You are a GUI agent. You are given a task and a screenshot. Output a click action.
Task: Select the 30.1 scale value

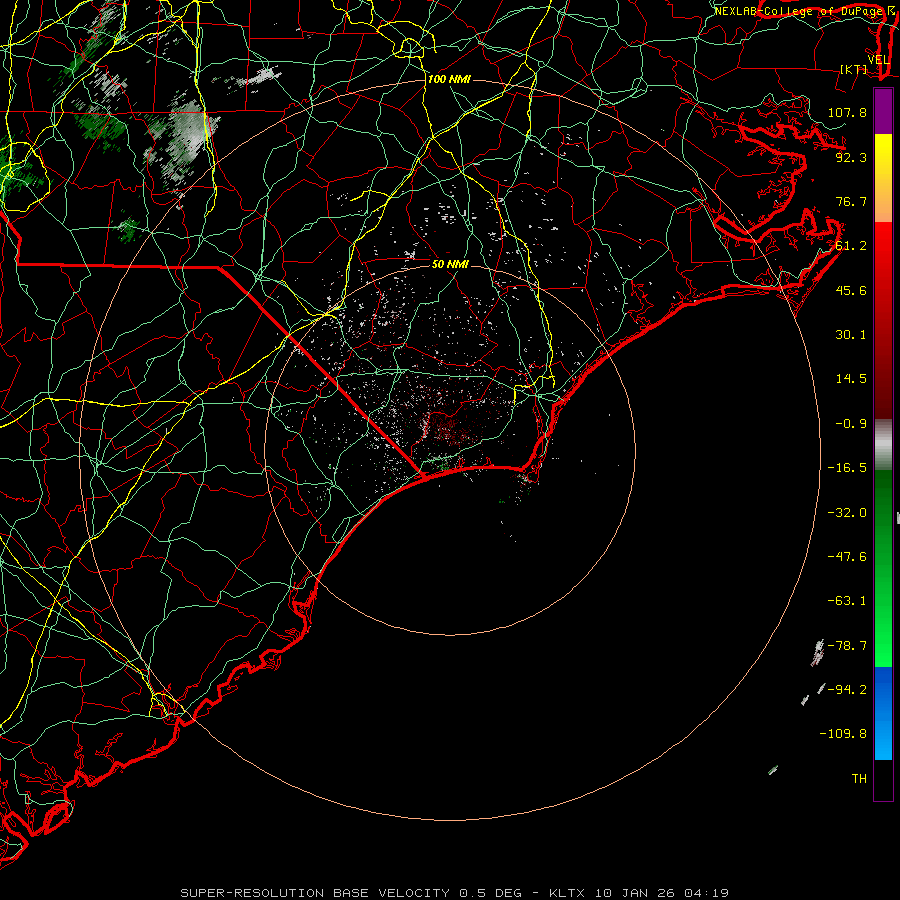(851, 335)
